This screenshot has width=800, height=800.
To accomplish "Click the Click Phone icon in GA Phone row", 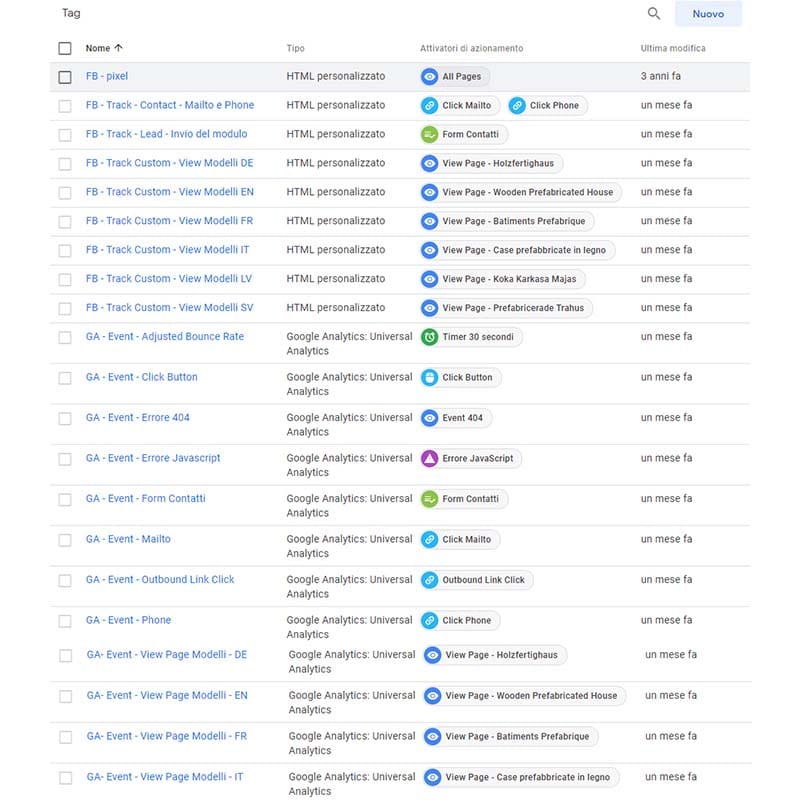I will (x=430, y=621).
